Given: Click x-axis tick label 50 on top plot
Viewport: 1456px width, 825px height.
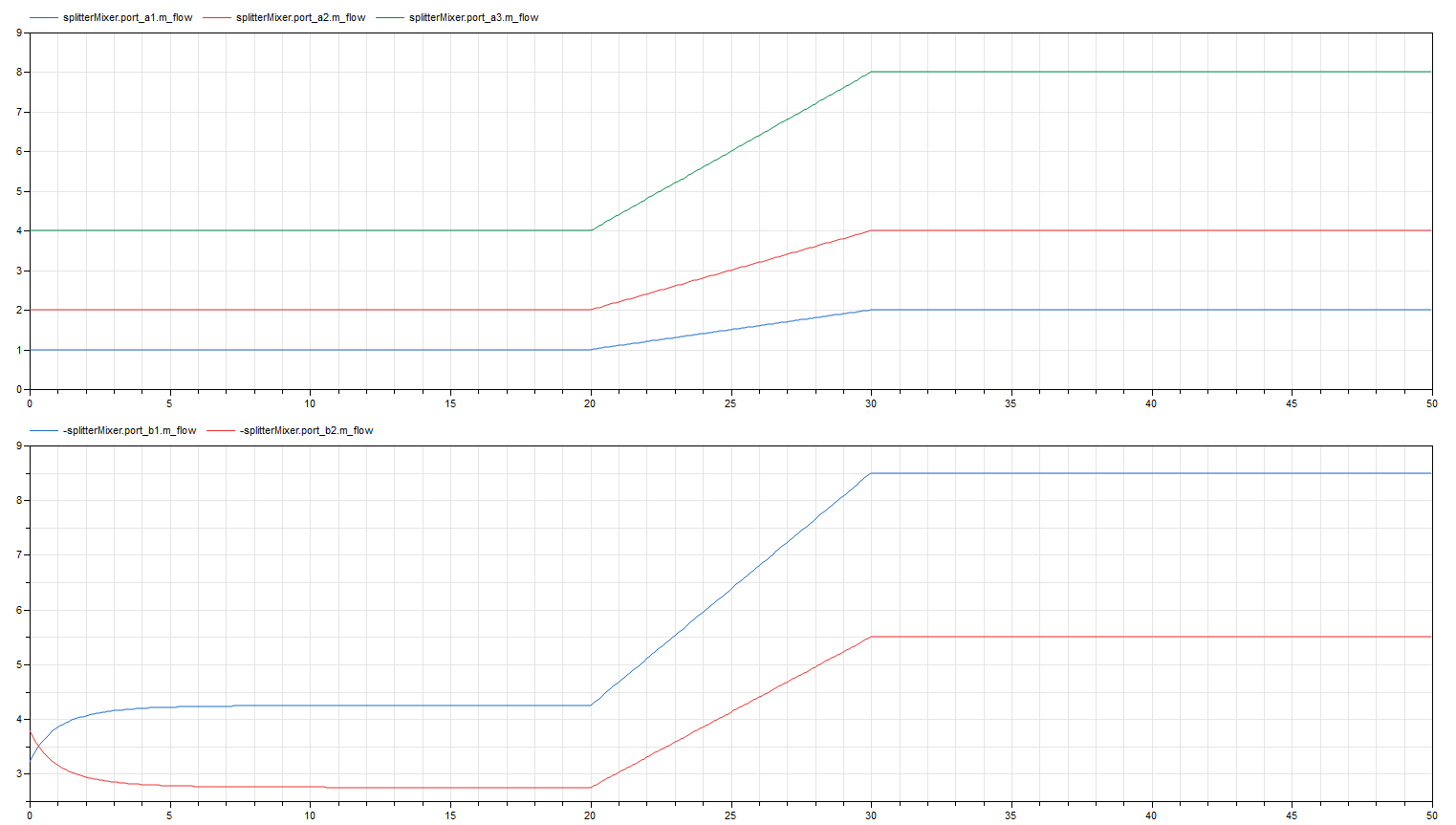Looking at the screenshot, I should [x=1431, y=403].
